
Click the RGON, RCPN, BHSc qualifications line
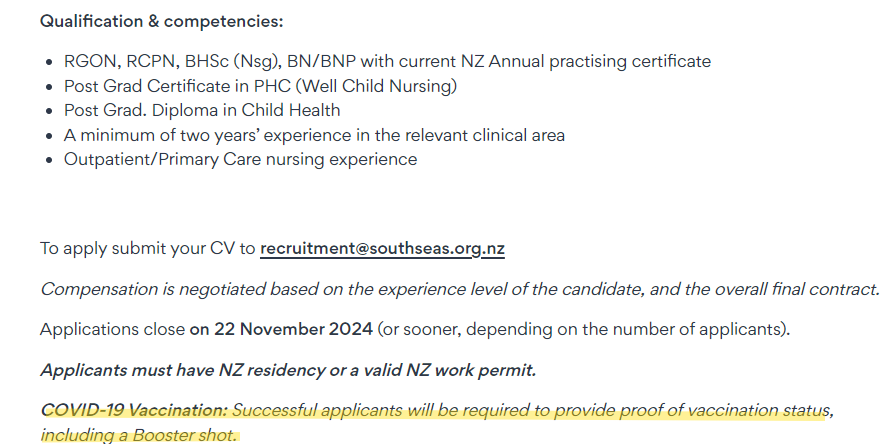[387, 61]
